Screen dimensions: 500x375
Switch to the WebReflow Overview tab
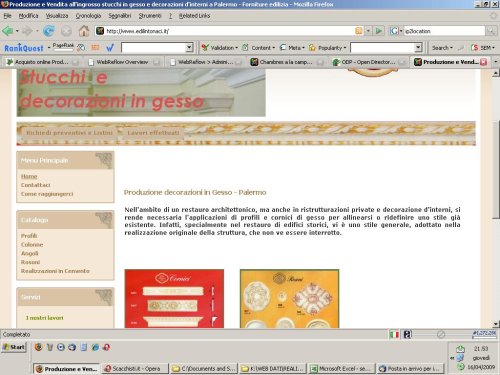click(x=123, y=62)
